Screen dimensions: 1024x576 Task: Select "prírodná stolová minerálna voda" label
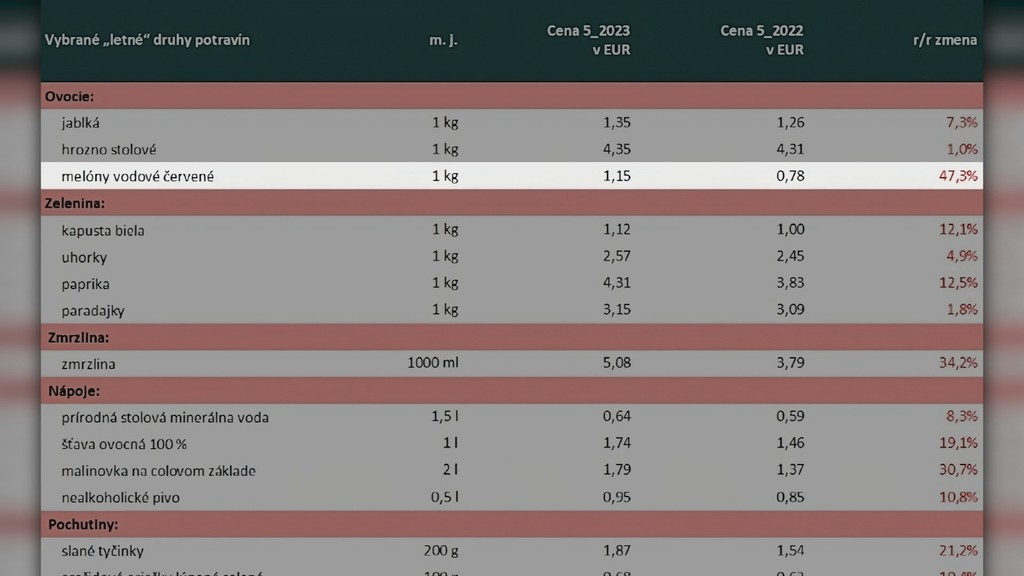pyautogui.click(x=165, y=418)
